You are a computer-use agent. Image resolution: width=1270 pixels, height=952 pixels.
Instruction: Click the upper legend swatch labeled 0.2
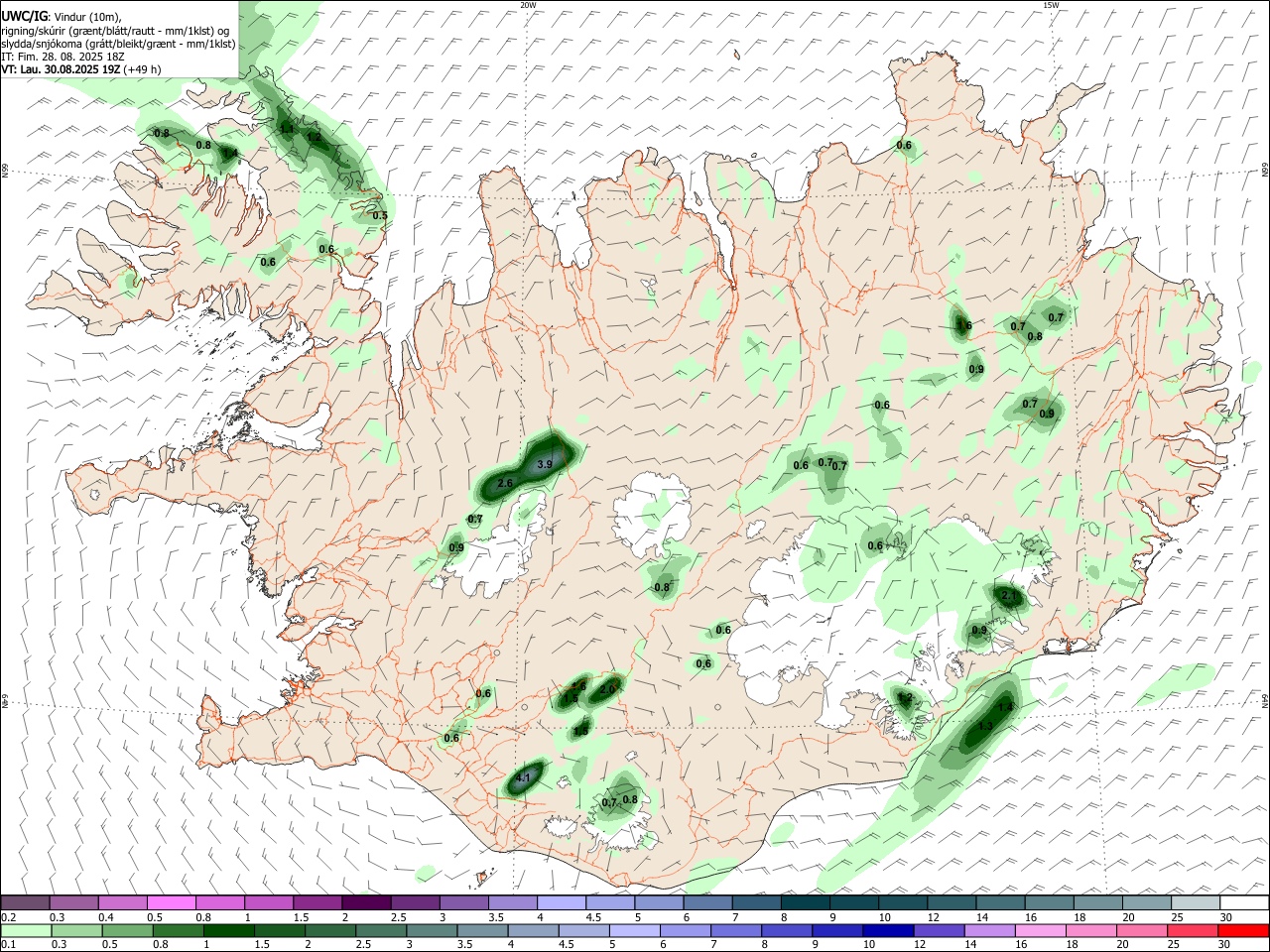pos(25,902)
